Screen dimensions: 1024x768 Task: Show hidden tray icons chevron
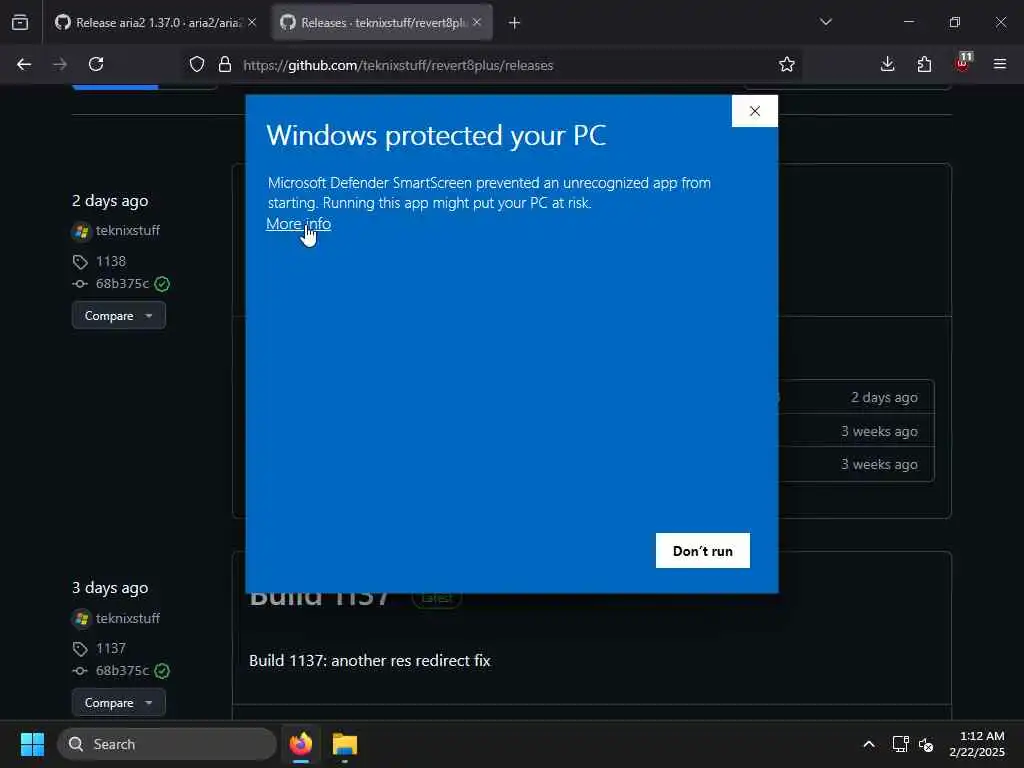(869, 744)
